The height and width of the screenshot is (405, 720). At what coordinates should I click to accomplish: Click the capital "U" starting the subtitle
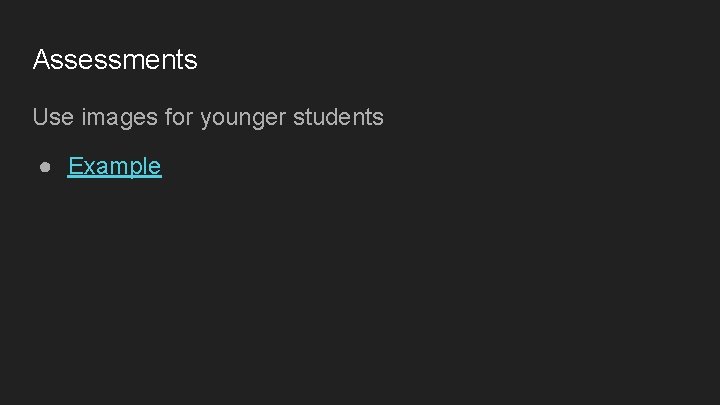(x=40, y=117)
